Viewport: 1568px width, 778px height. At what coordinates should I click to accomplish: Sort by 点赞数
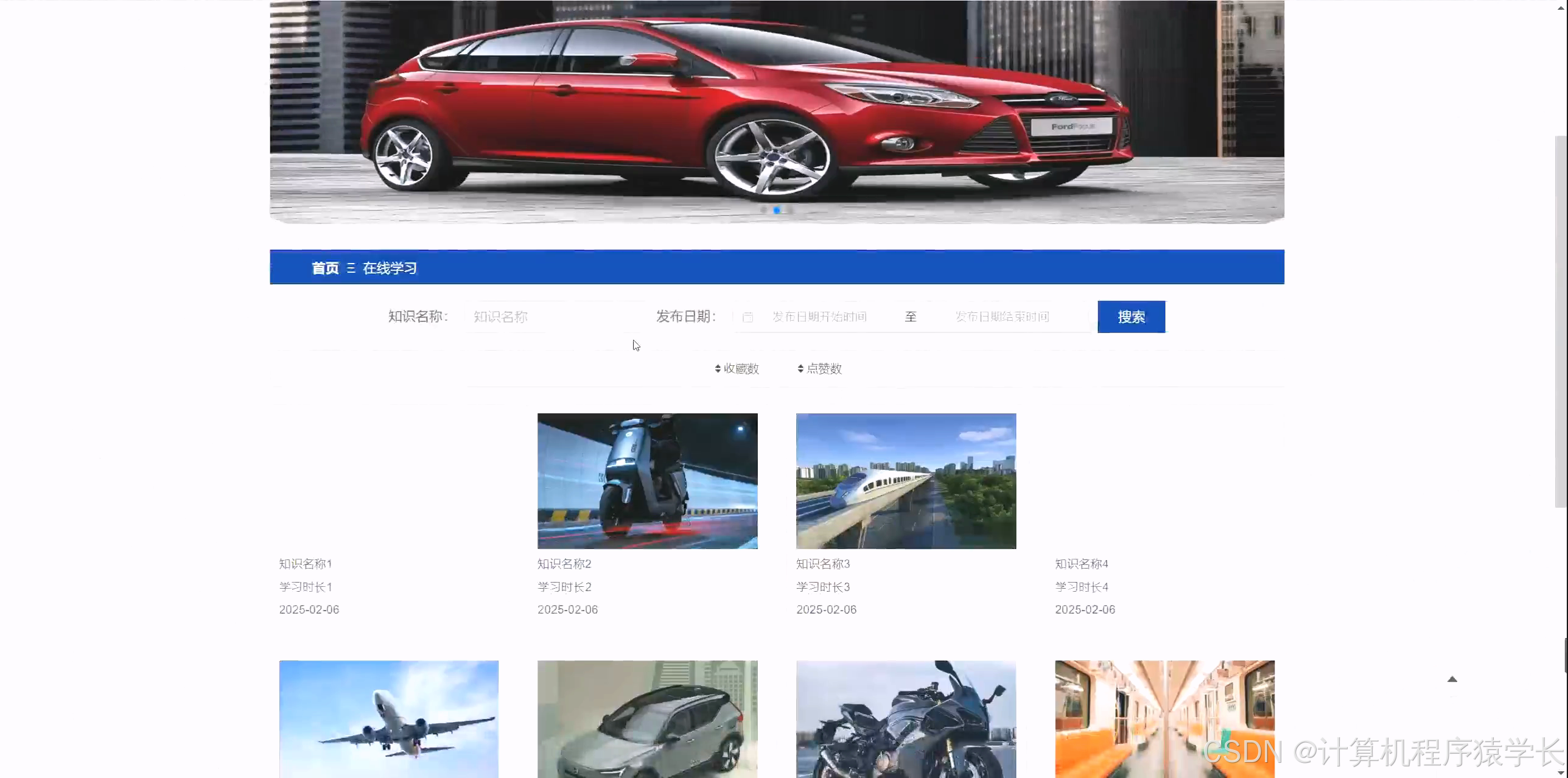[819, 368]
